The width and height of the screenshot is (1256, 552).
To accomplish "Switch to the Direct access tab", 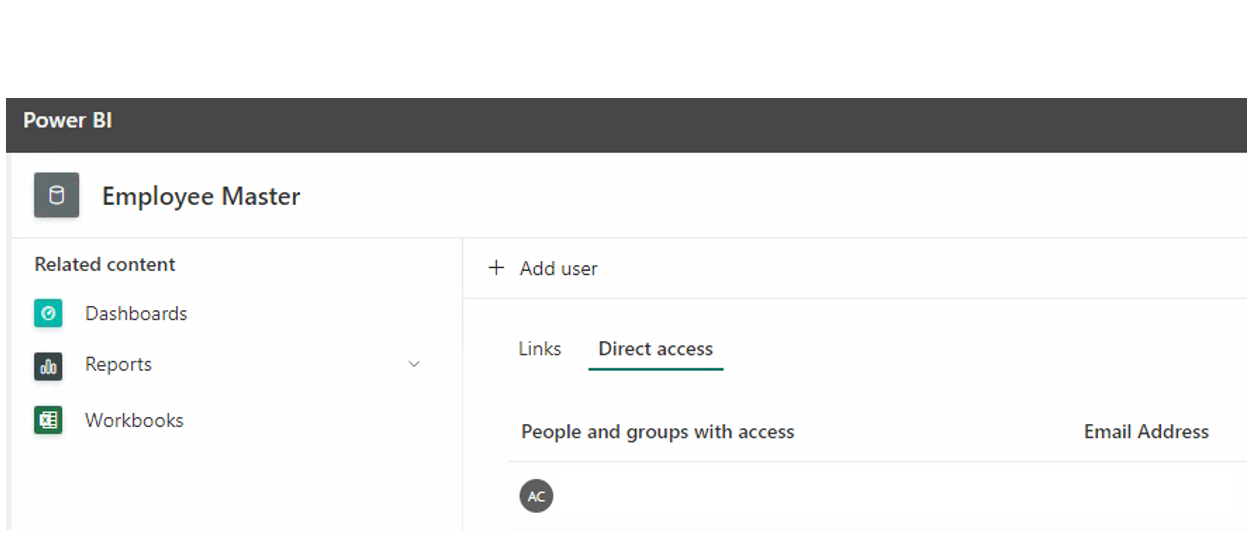I will 656,349.
